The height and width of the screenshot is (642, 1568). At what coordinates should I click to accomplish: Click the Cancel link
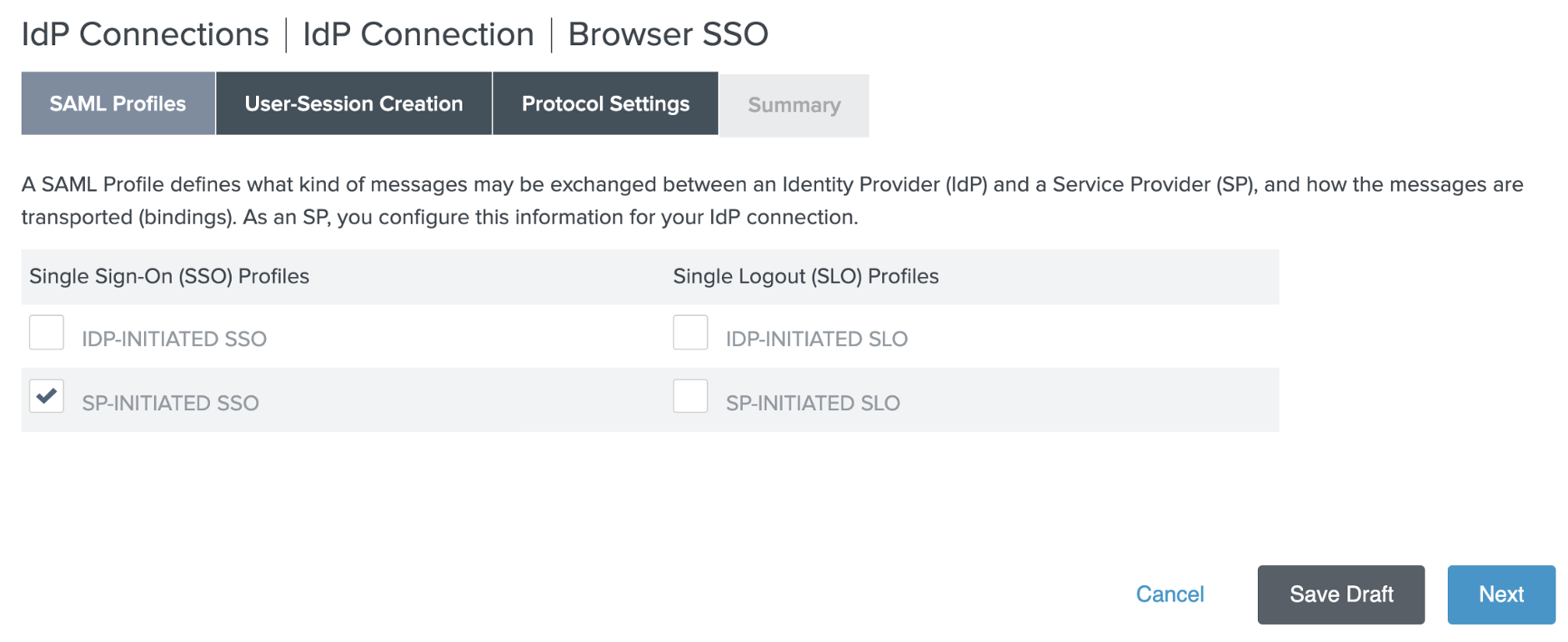coord(1170,594)
